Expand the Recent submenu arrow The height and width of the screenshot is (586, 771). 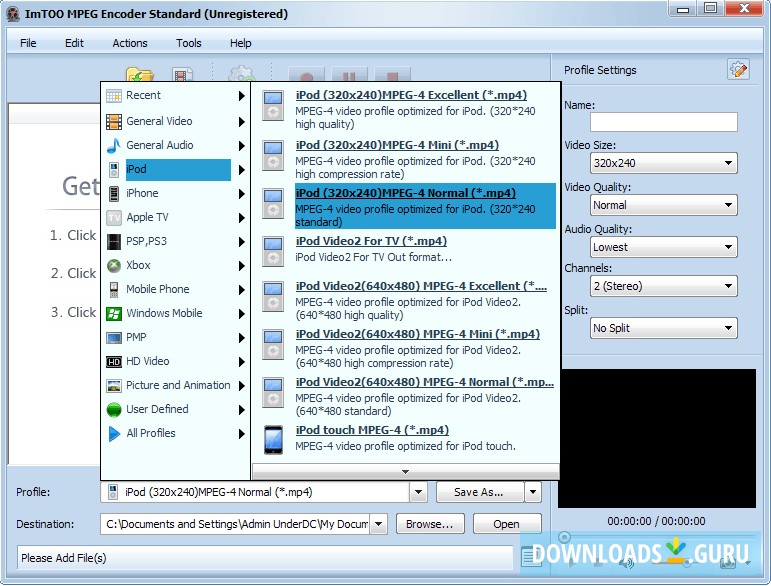[x=241, y=96]
